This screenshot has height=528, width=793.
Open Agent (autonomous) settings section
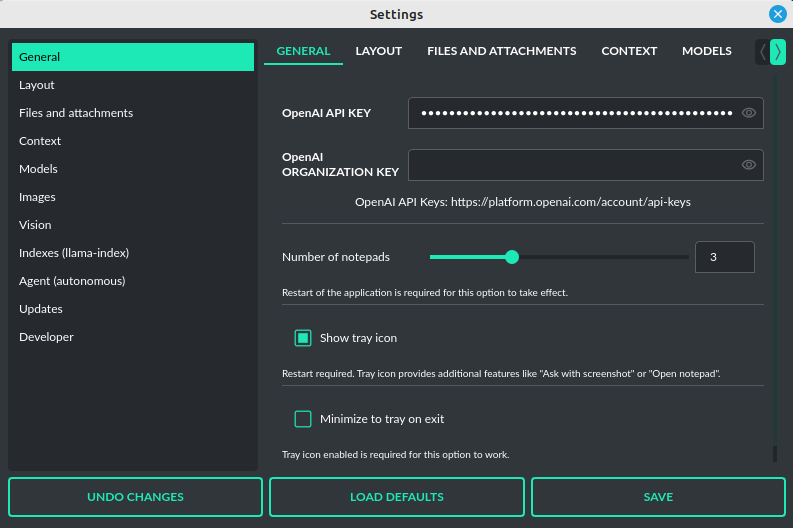(x=72, y=281)
